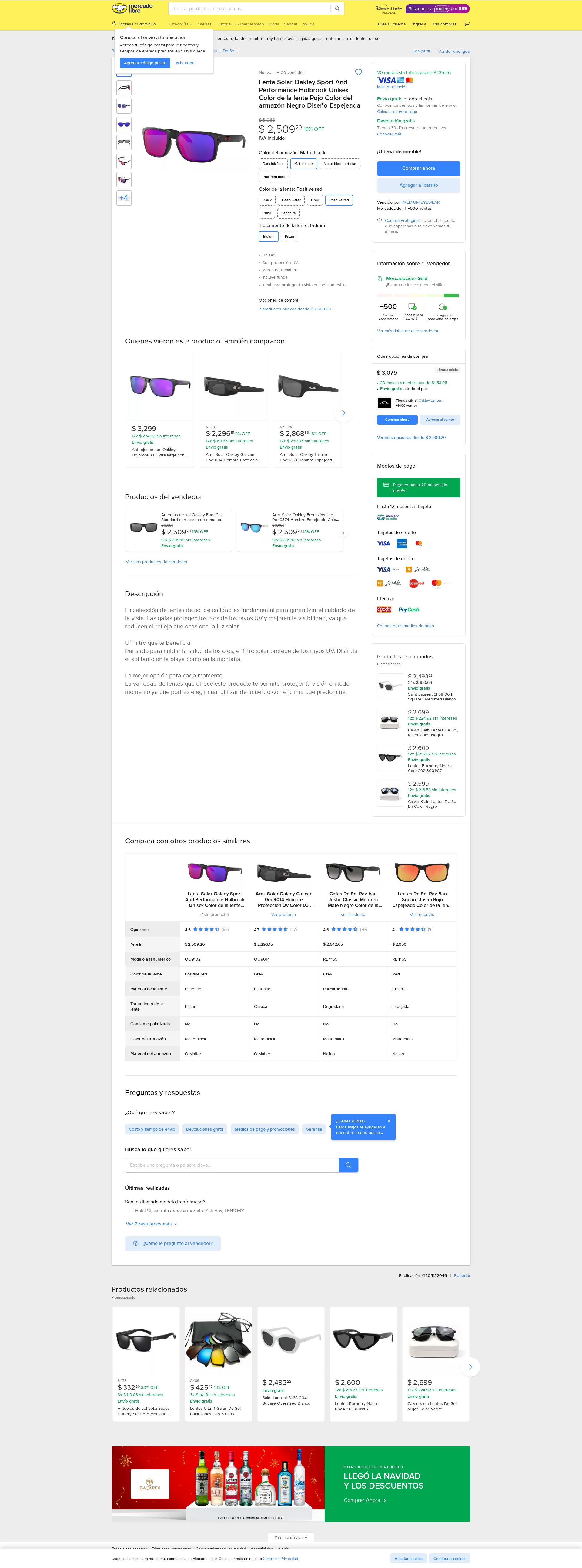This screenshot has width=582, height=1568.
Task: Click 'Comprar Ahora' in the Bacardi banner
Action: (365, 1500)
